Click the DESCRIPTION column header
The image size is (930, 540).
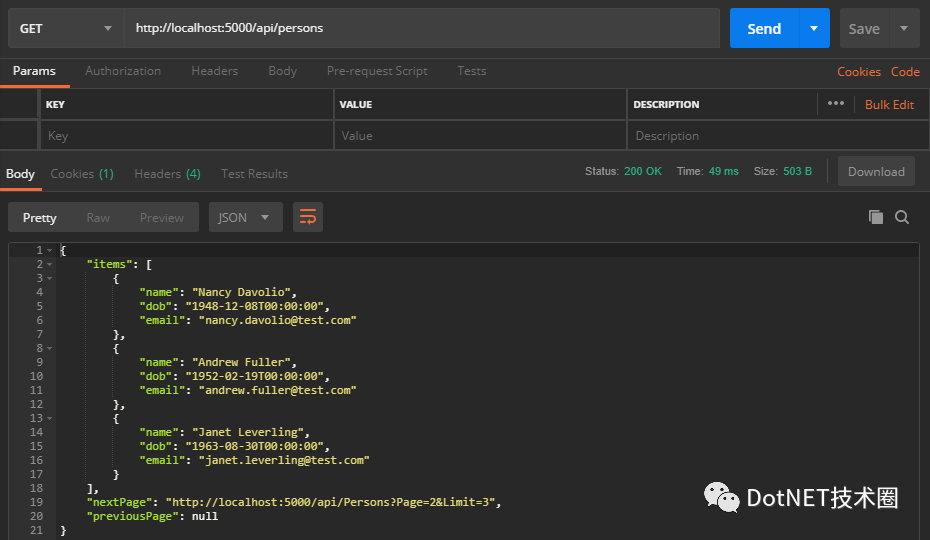(x=666, y=104)
